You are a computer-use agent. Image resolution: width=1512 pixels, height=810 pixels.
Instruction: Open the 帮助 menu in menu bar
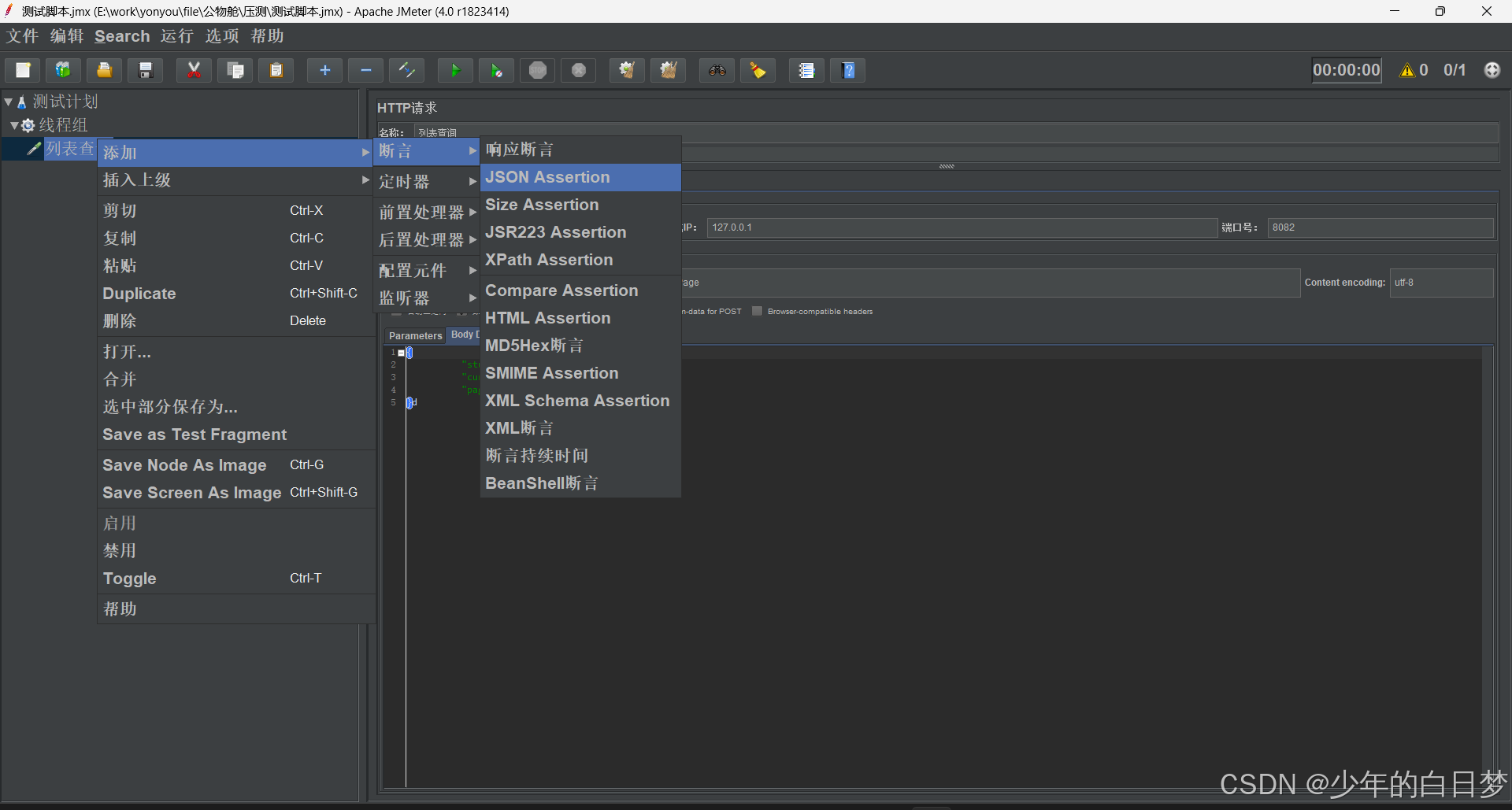[x=267, y=36]
